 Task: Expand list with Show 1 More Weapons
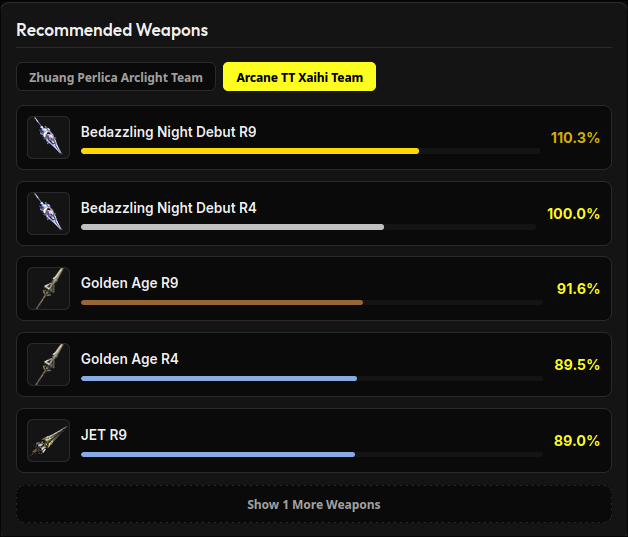tap(314, 504)
